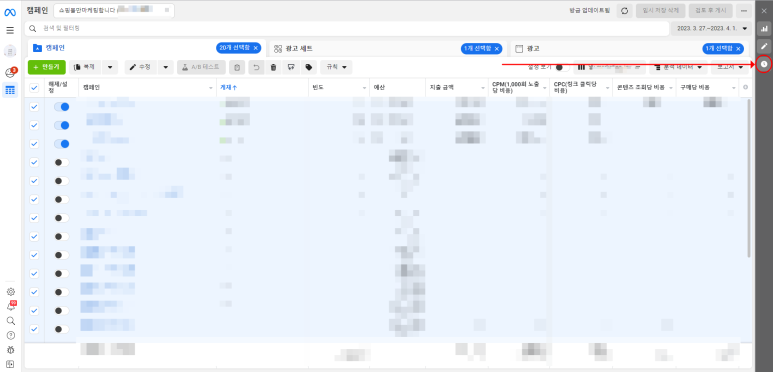
Task: Click the sidebar collapse icon at bottom
Action: 10,364
